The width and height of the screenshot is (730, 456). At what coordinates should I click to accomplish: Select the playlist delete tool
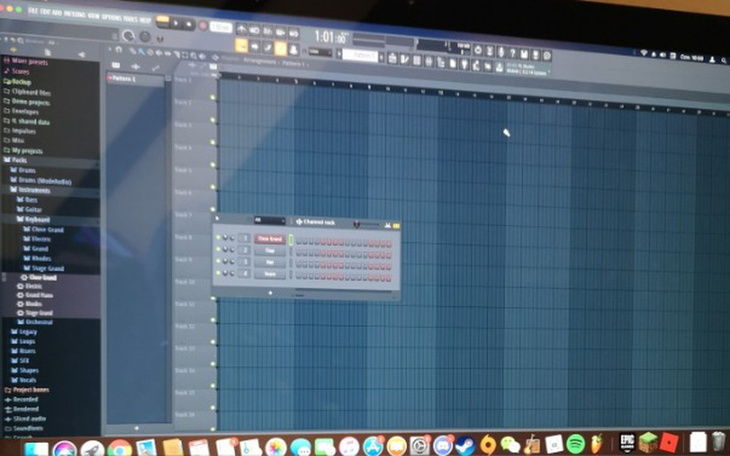(150, 52)
